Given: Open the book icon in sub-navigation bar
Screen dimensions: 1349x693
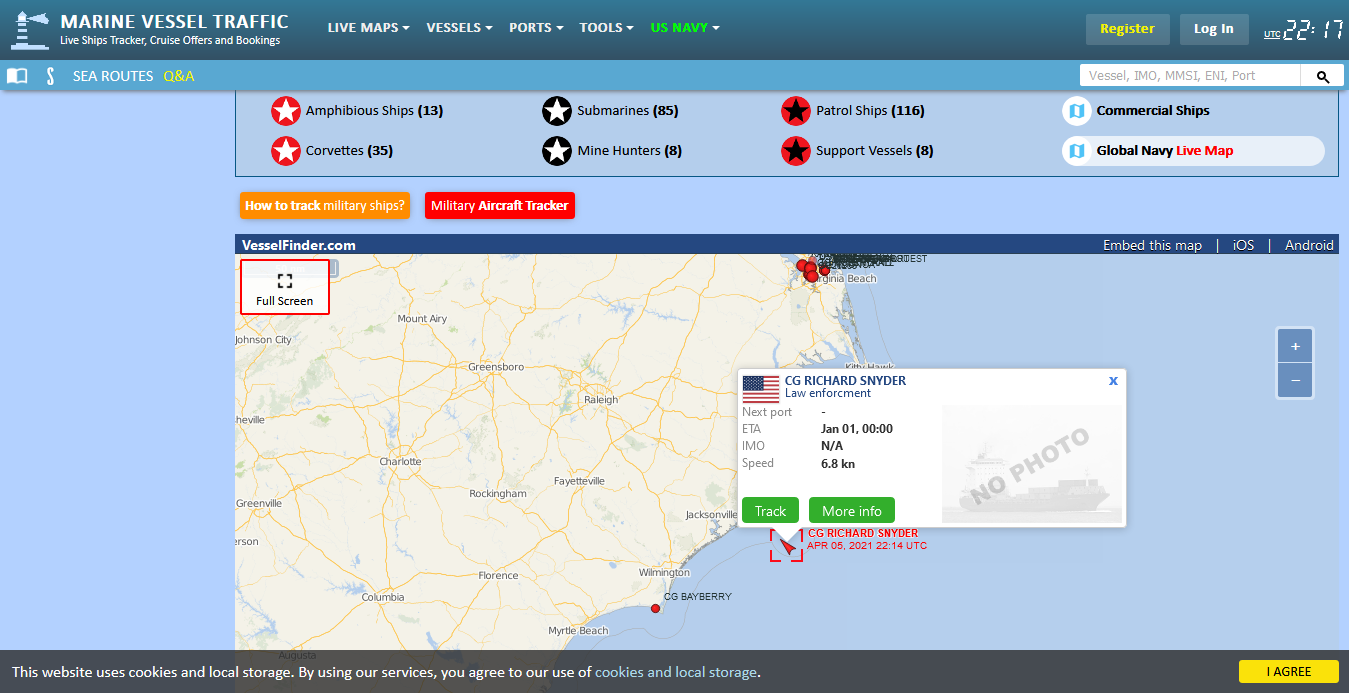Looking at the screenshot, I should click(17, 76).
